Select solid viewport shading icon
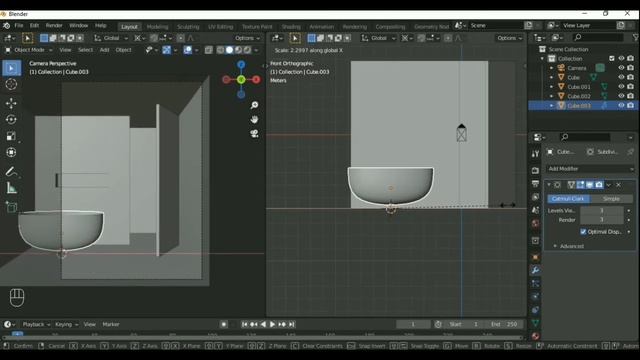 pos(229,50)
